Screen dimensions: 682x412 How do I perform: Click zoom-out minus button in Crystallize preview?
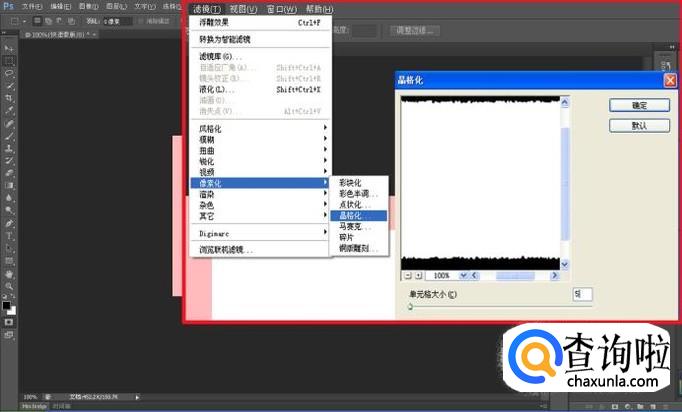[408, 275]
